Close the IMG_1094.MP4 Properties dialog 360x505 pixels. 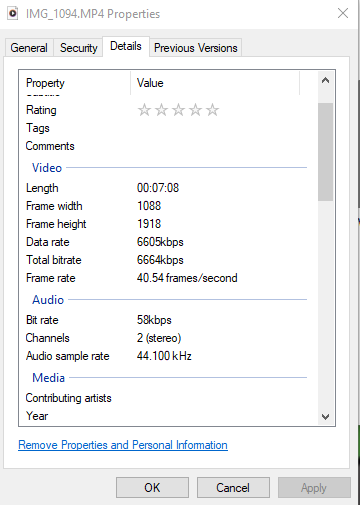coord(343,14)
